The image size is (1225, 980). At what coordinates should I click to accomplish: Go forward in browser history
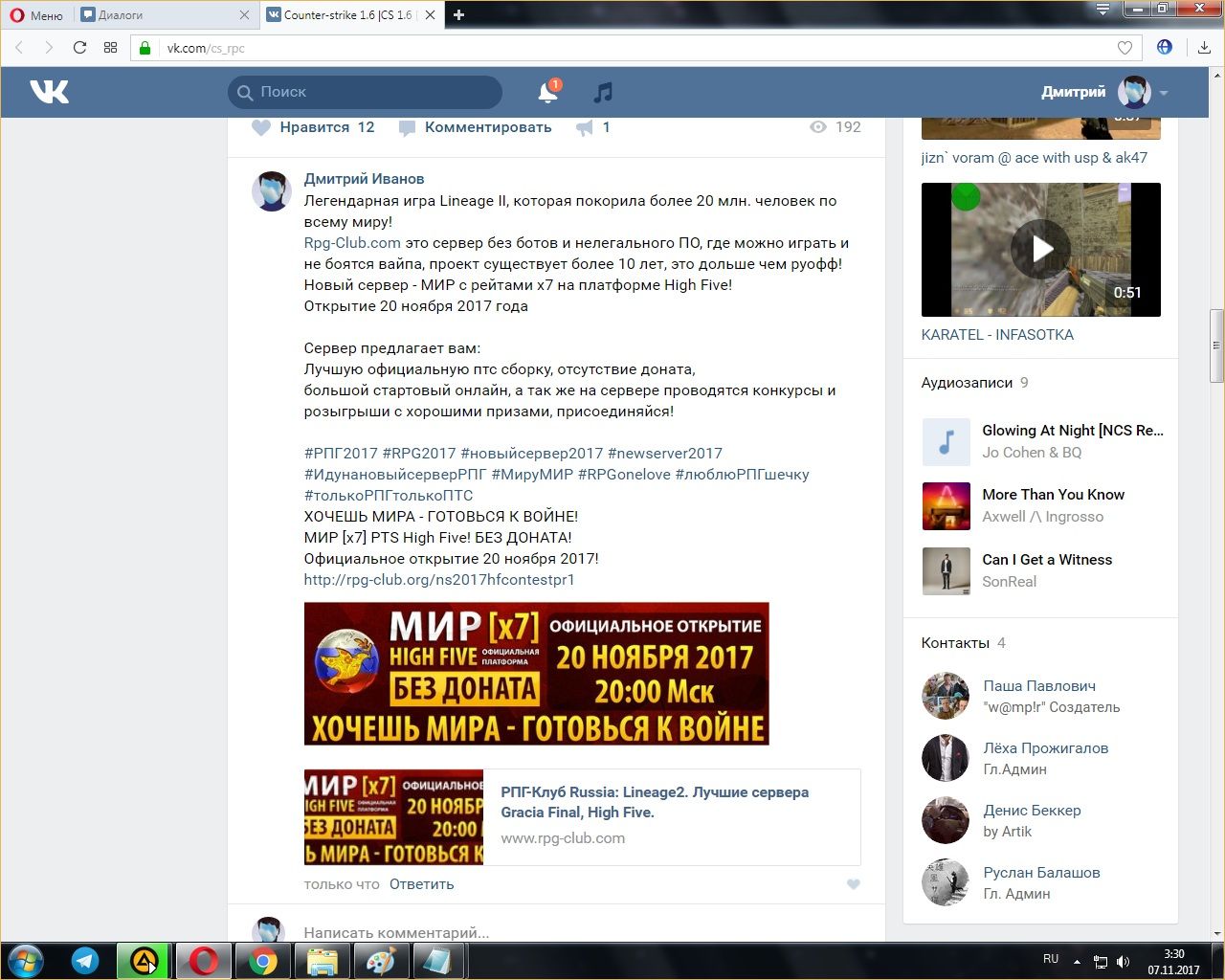pos(49,48)
